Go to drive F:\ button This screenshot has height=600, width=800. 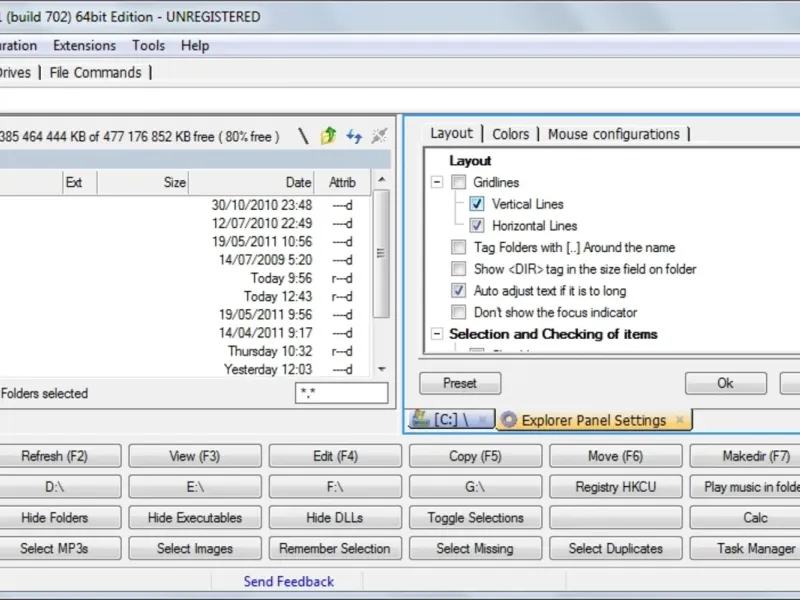[335, 487]
